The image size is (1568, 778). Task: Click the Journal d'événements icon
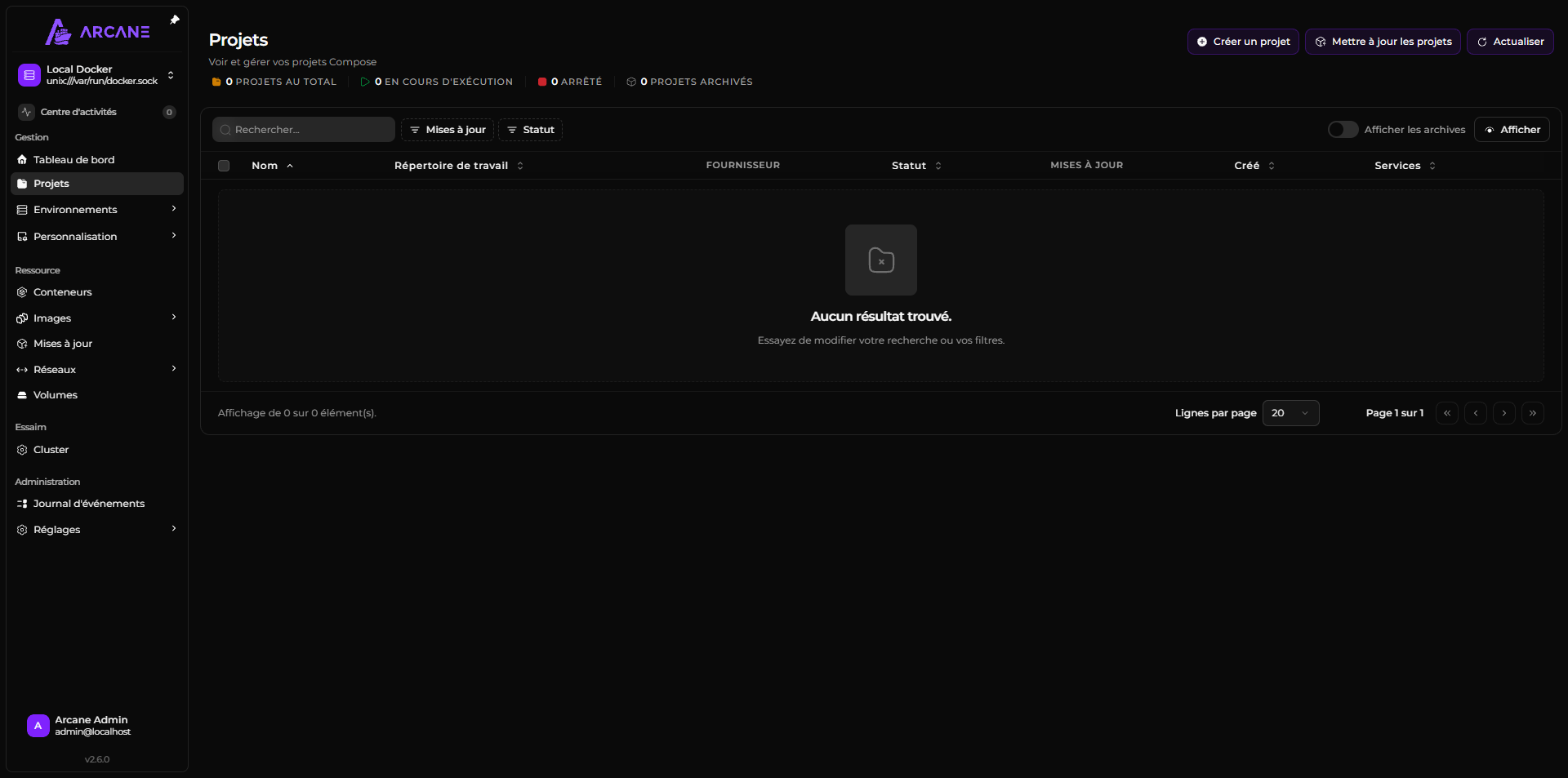[22, 504]
